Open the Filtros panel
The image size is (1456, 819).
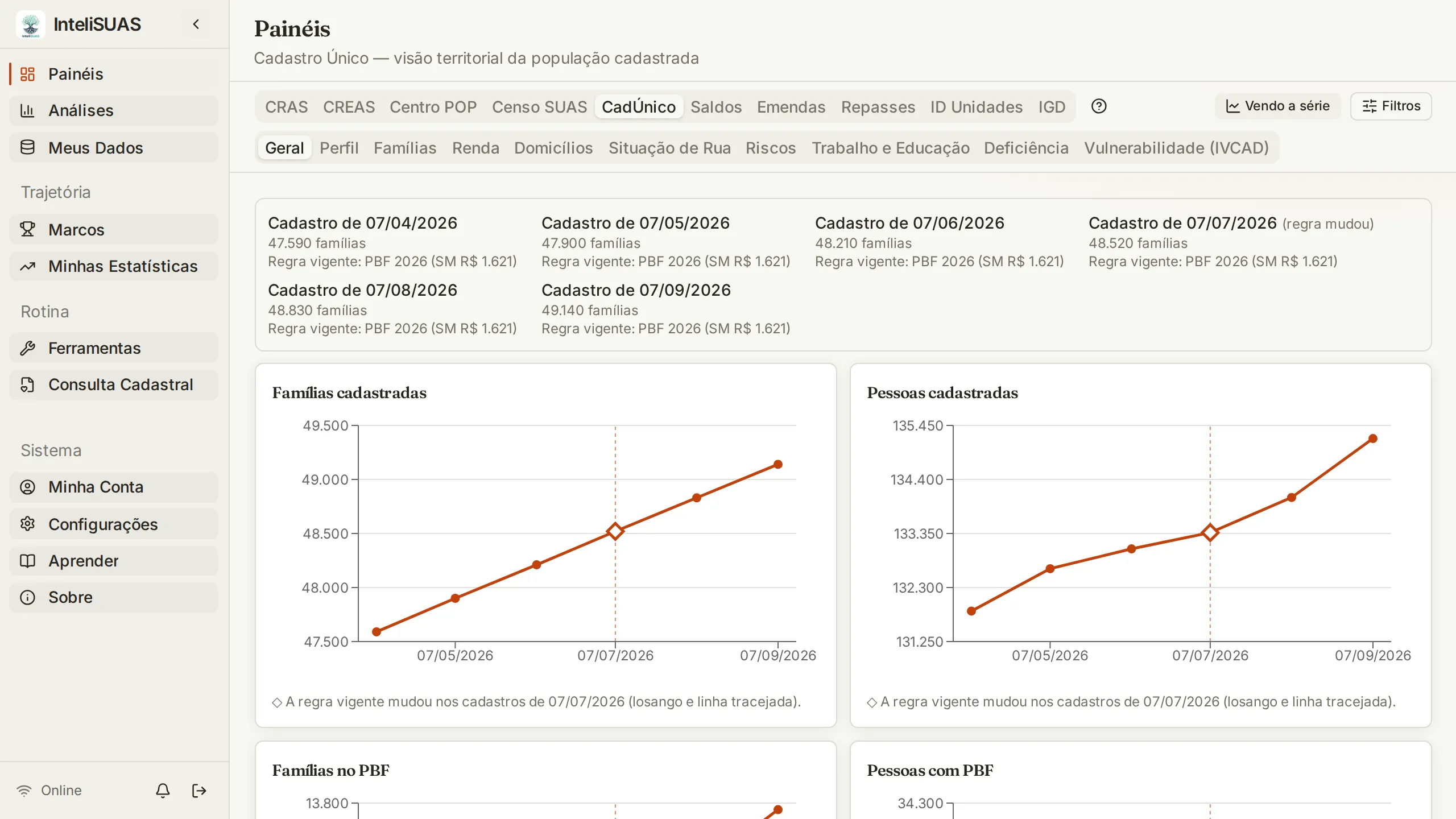1391,106
